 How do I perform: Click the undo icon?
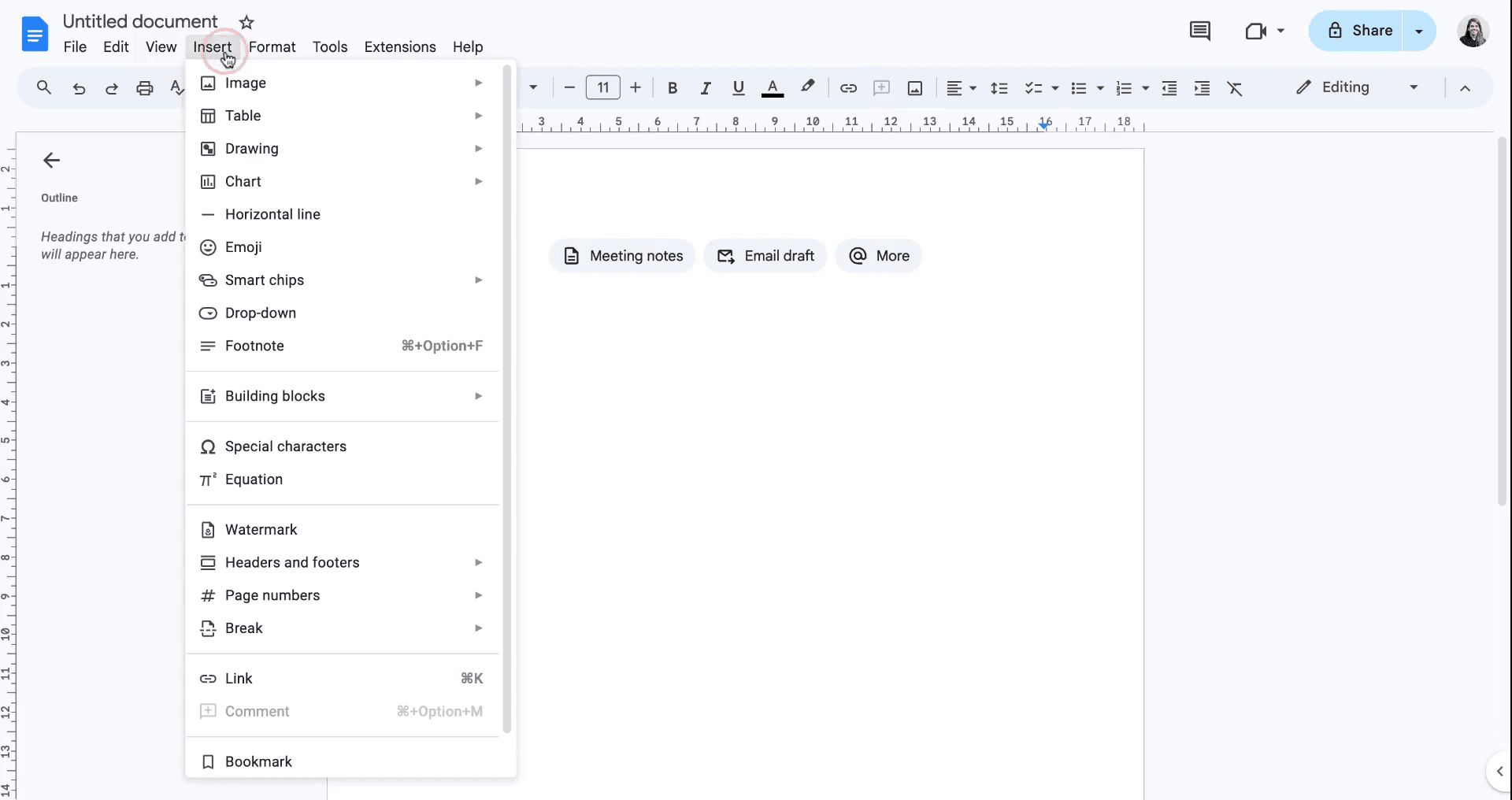(78, 87)
